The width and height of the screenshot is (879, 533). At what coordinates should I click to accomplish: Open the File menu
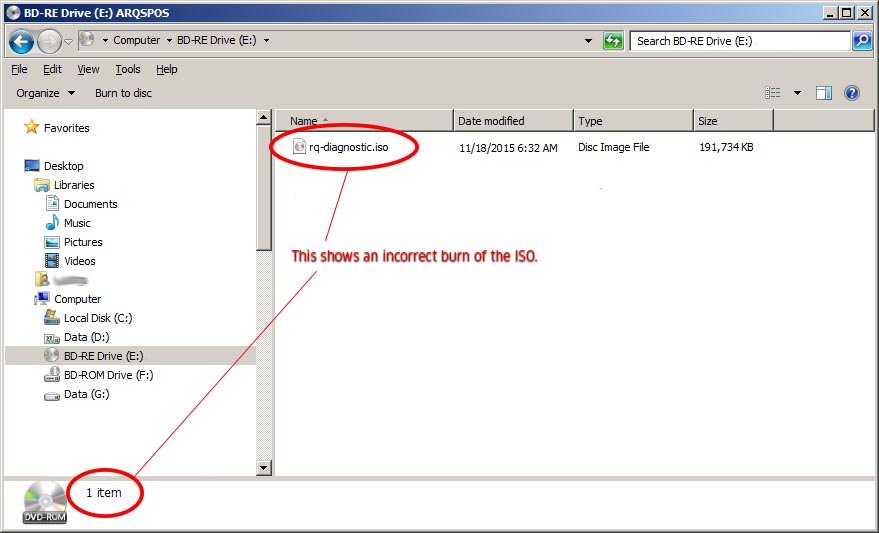point(19,69)
